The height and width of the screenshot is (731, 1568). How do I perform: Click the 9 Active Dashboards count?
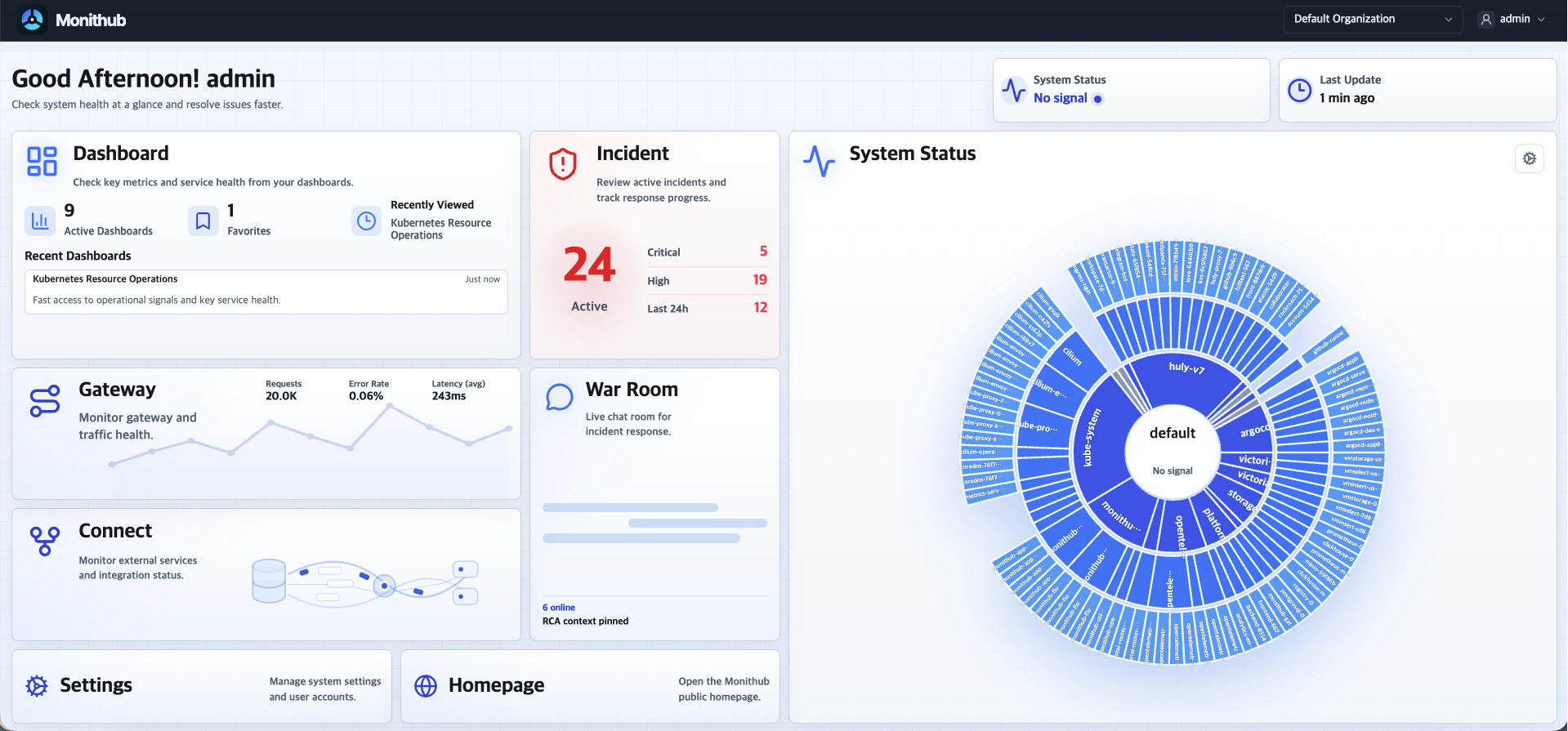tap(69, 211)
